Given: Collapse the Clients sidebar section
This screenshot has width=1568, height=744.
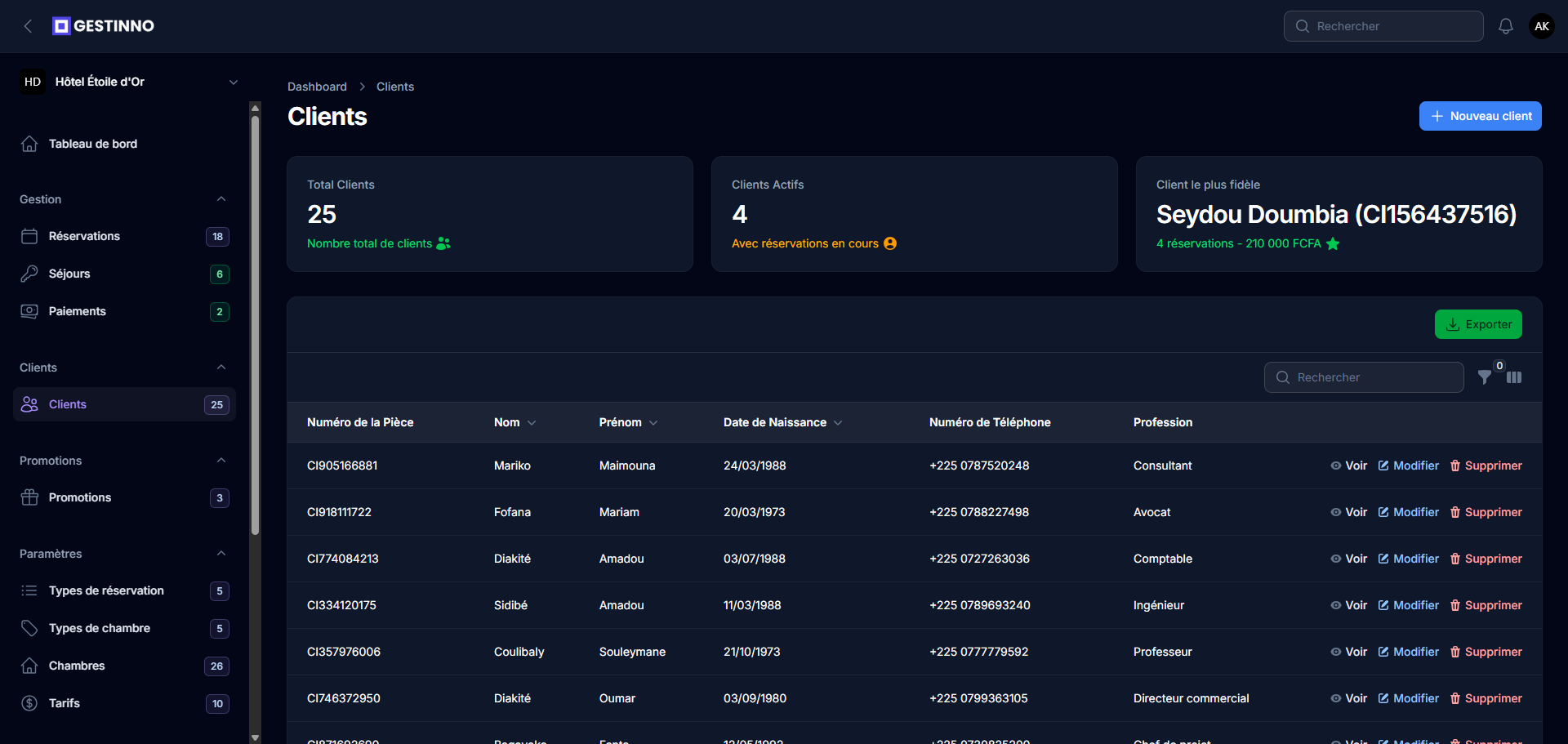Looking at the screenshot, I should click(x=221, y=368).
